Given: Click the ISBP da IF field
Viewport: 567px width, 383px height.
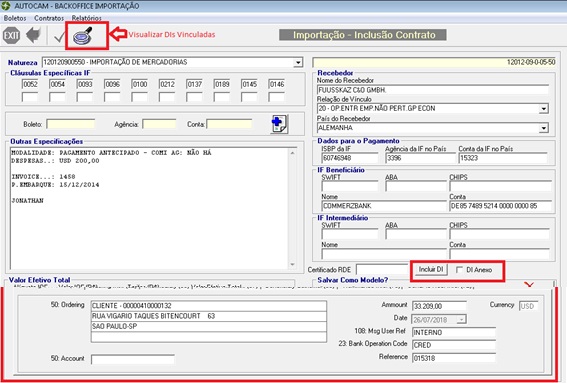Looking at the screenshot, I should click(350, 158).
